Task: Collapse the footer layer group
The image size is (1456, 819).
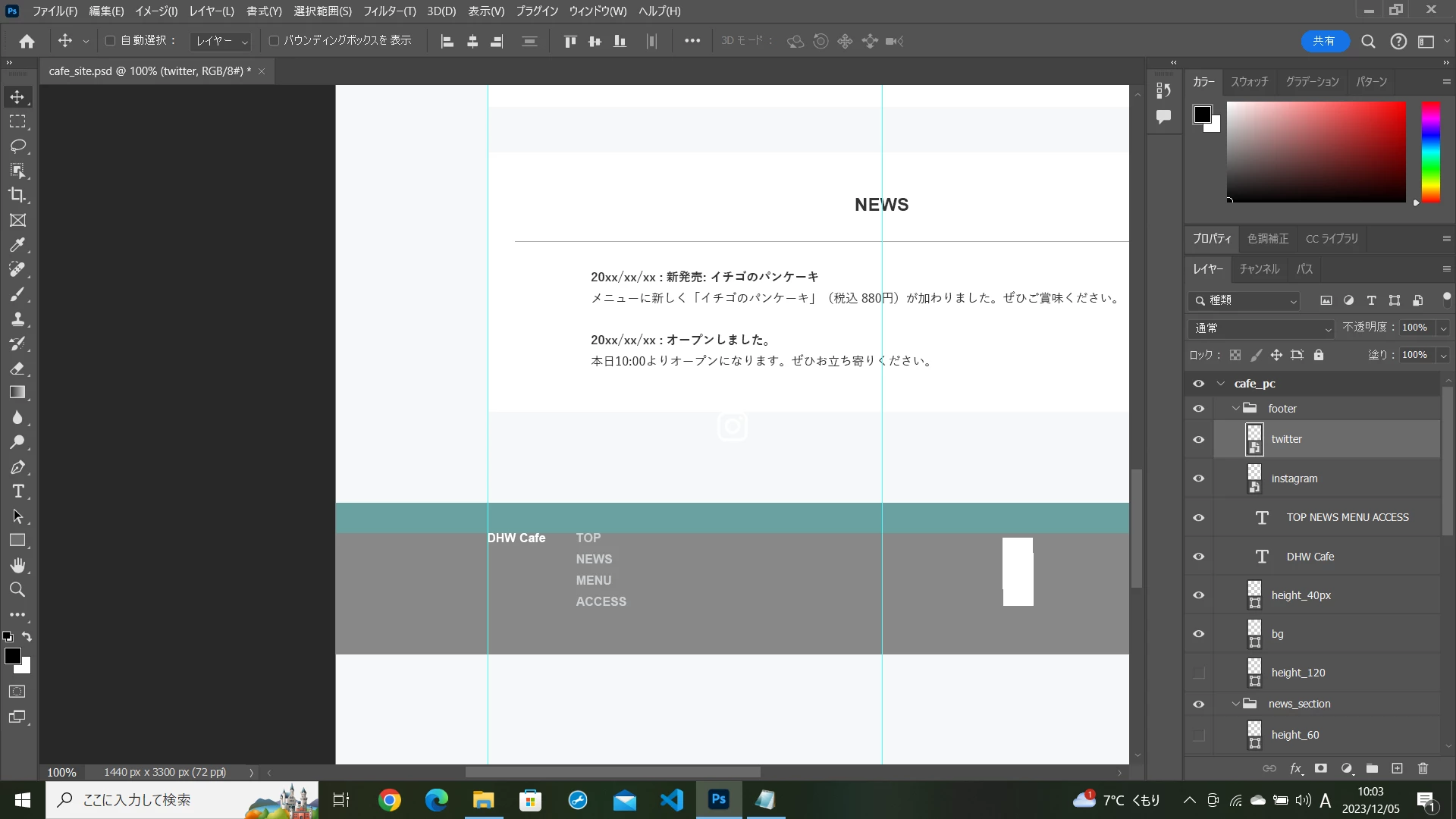Action: 1235,408
